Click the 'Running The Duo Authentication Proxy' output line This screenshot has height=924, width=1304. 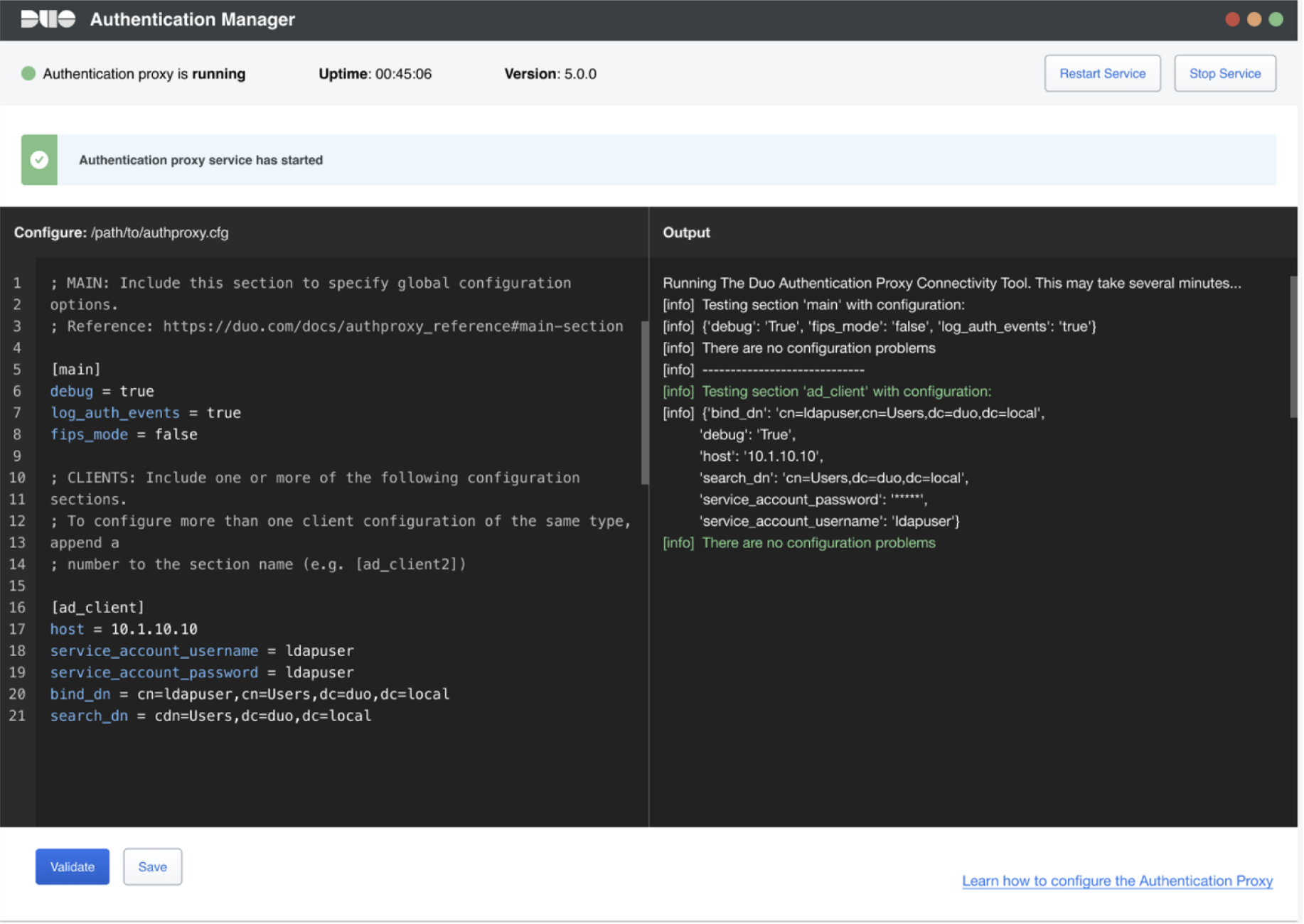pyautogui.click(x=952, y=283)
